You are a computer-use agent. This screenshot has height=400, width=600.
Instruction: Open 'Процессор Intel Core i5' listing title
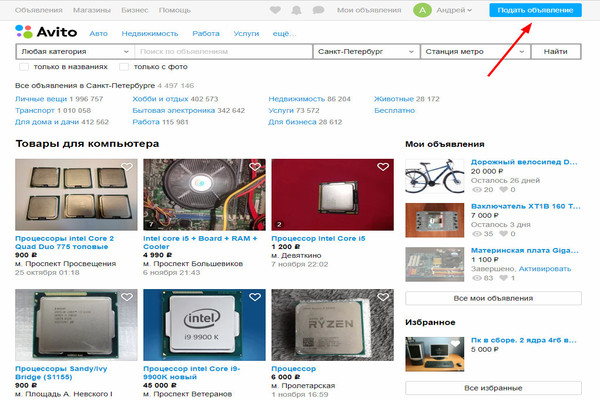pos(318,238)
